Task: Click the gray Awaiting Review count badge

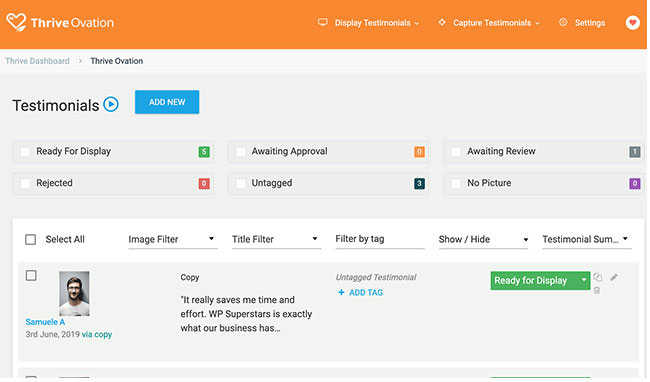Action: tap(635, 152)
